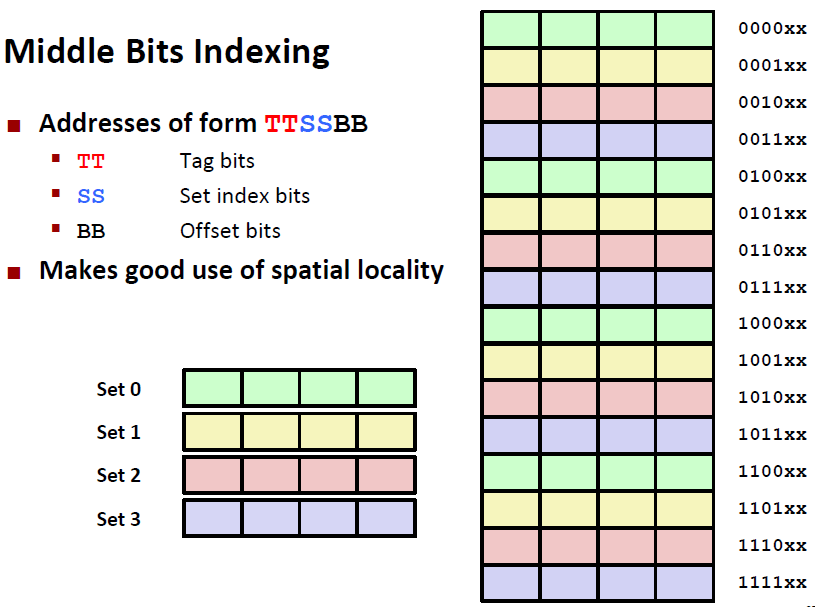Click the spatial locality bullet text
Viewport: 815px width, 607px height.
pos(241,270)
